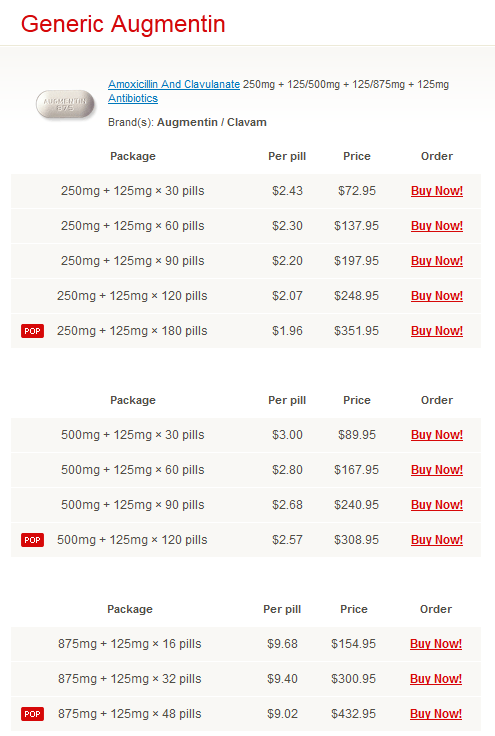Click POP badge on 250mg 180 pills row
Viewport: 495px width, 736px height.
pos(32,331)
